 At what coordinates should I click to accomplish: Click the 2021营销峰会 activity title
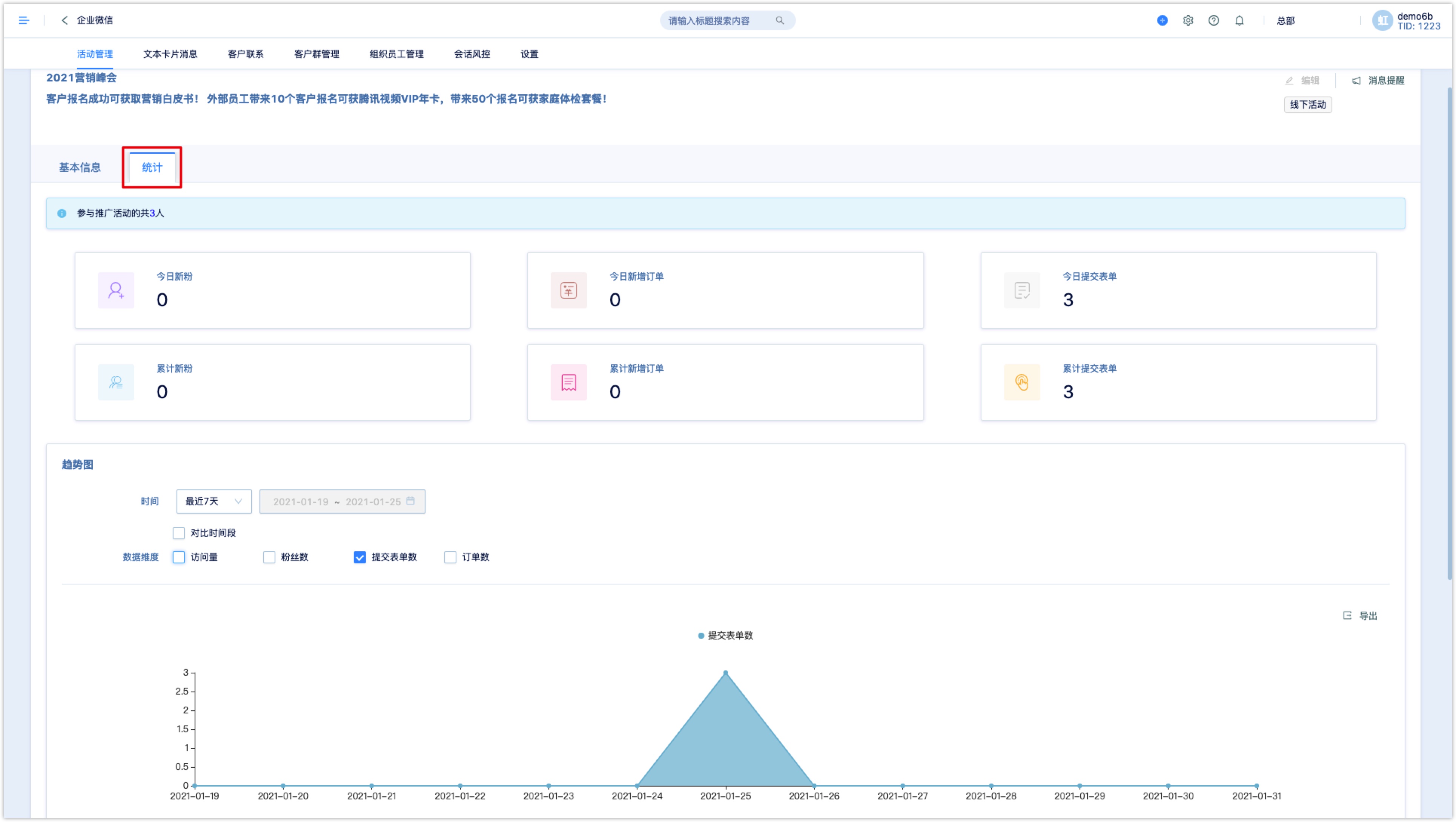pos(81,78)
